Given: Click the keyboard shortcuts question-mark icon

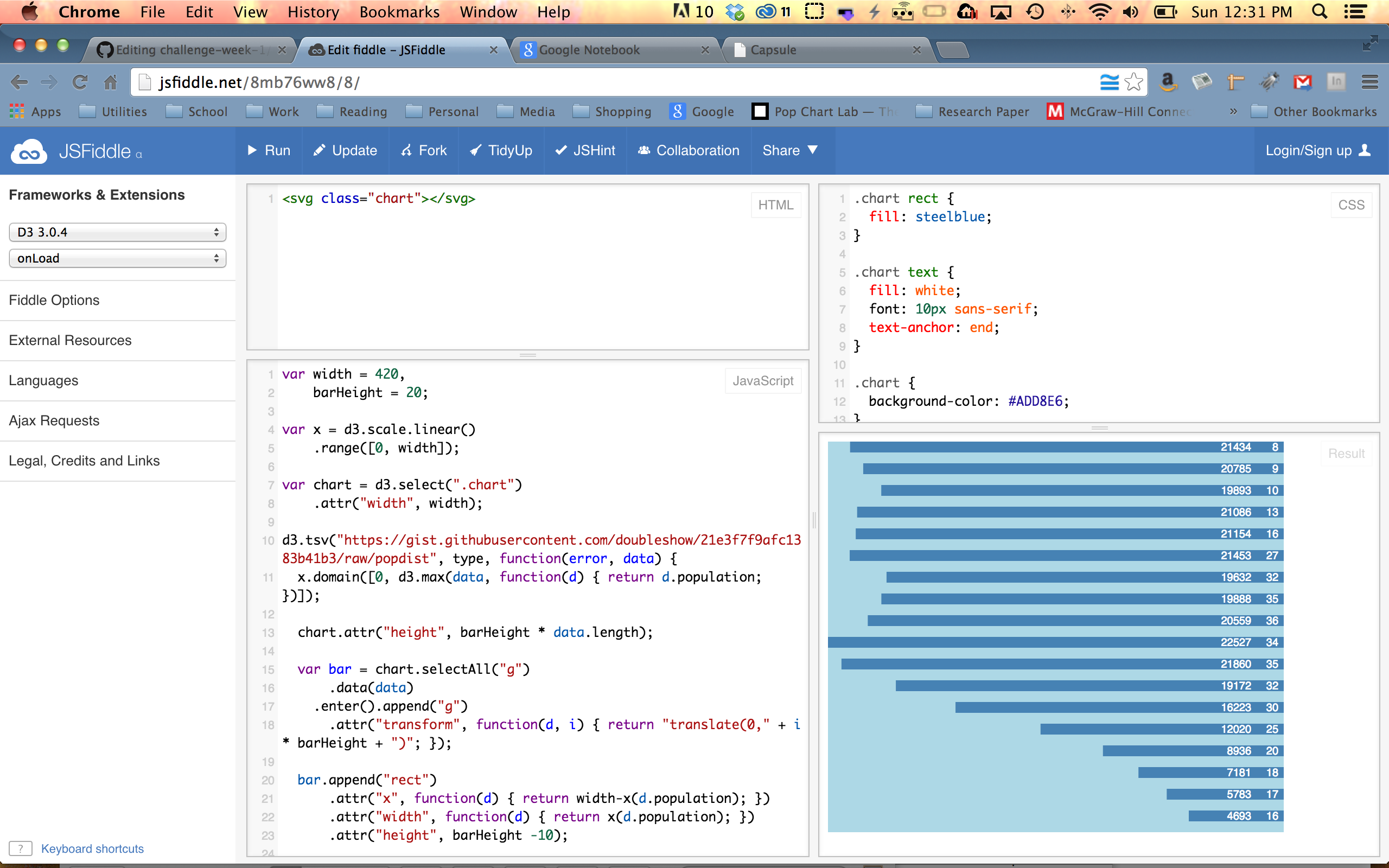Looking at the screenshot, I should point(21,848).
